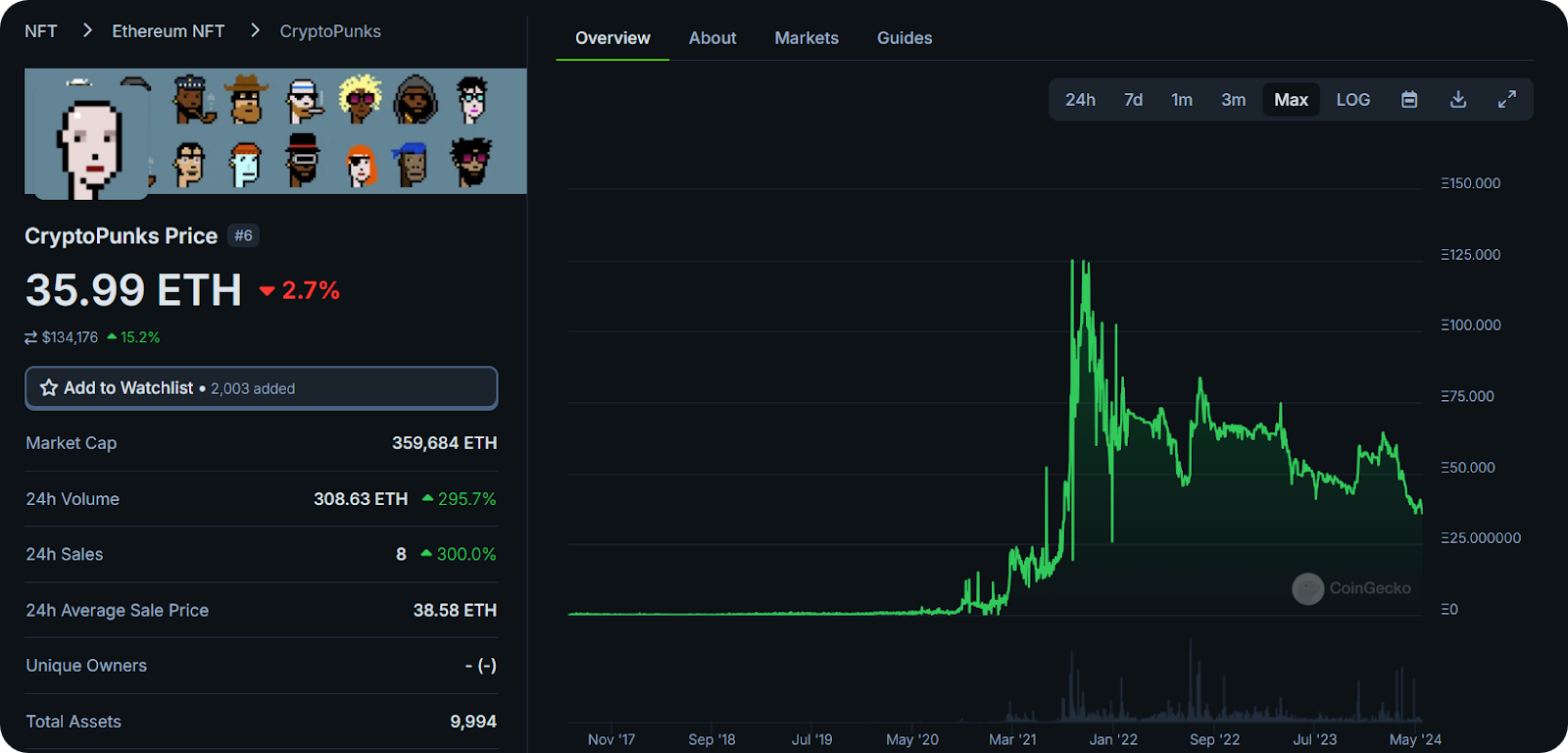Select the Max chart range
Screen dimensions: 1568x753
[1291, 100]
